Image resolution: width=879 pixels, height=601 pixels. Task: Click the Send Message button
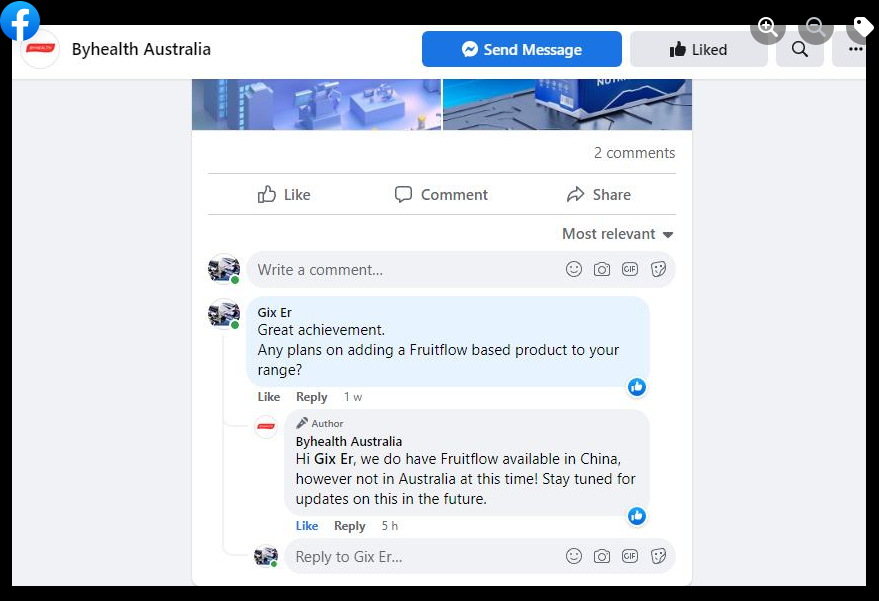(521, 49)
